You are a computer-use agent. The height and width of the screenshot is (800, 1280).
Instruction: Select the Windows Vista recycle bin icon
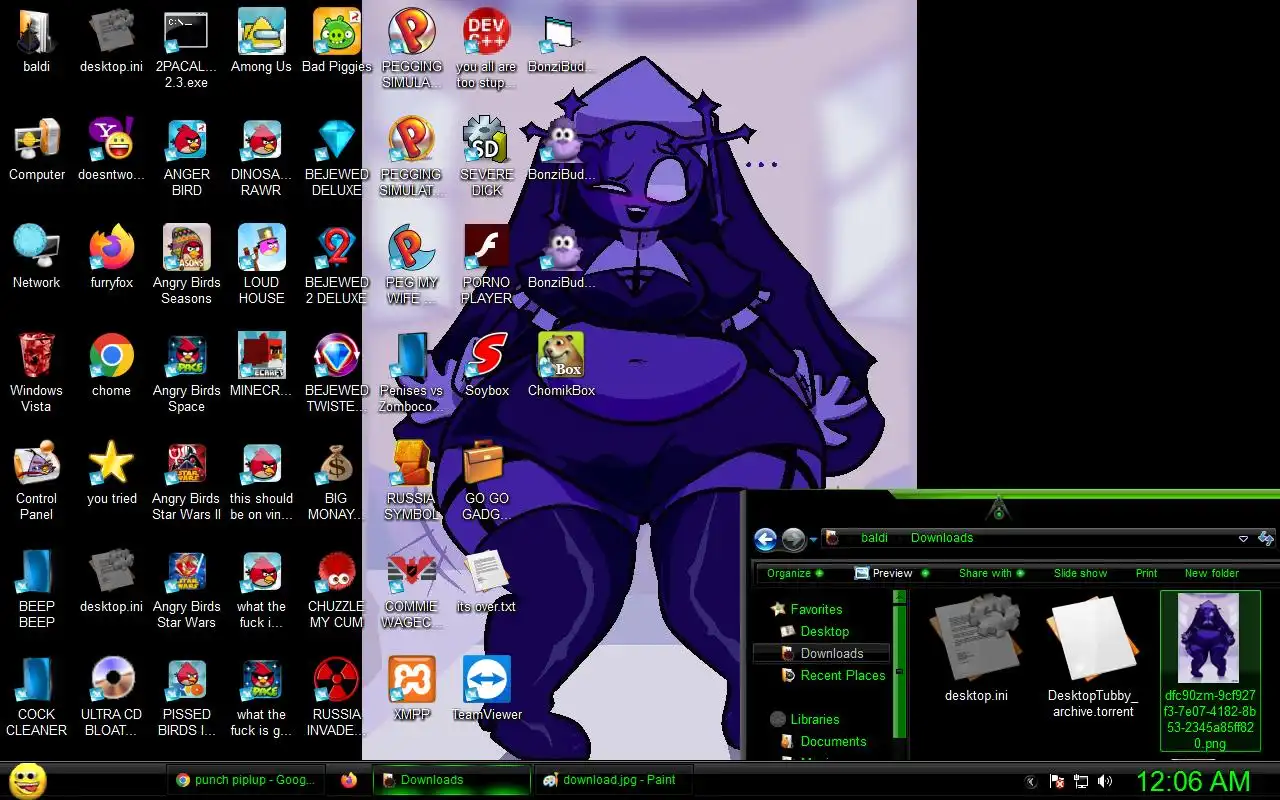tap(37, 373)
